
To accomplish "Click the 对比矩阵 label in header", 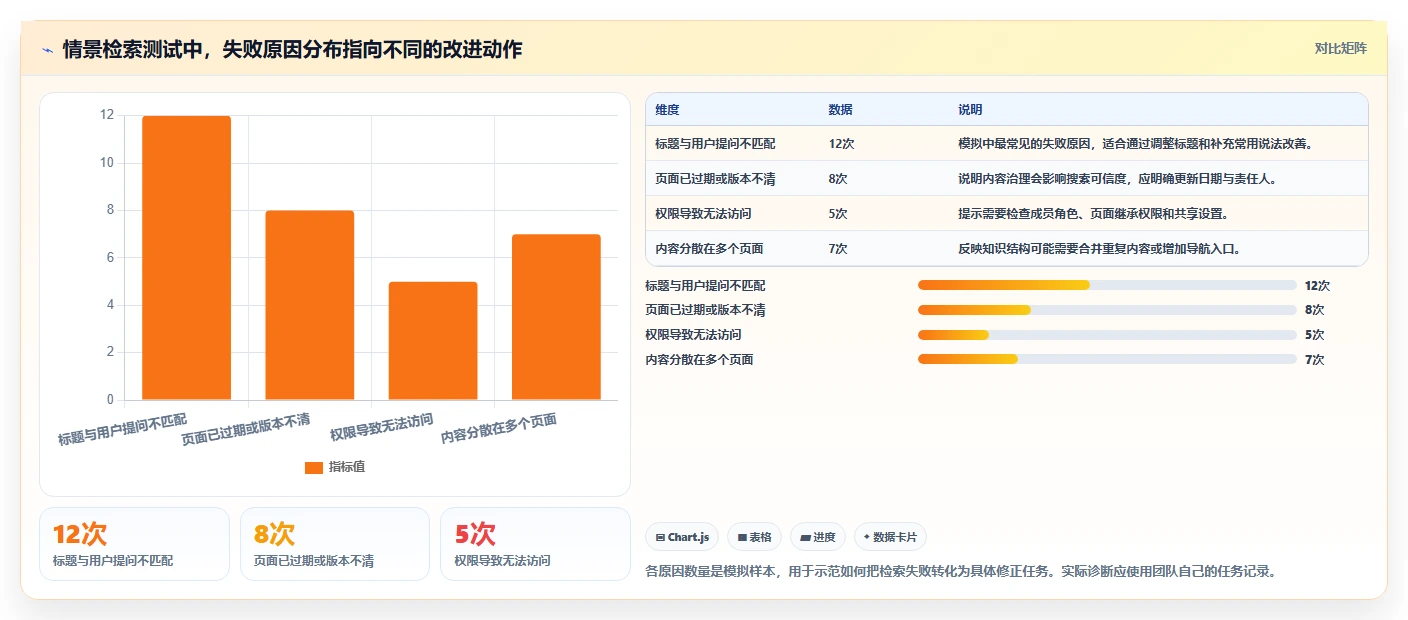I will [1340, 48].
